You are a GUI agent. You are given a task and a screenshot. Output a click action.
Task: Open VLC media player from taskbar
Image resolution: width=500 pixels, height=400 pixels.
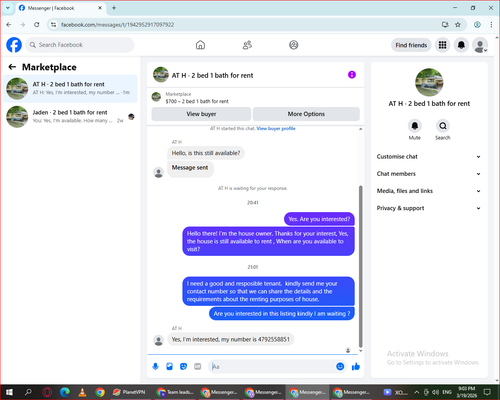coord(82,392)
